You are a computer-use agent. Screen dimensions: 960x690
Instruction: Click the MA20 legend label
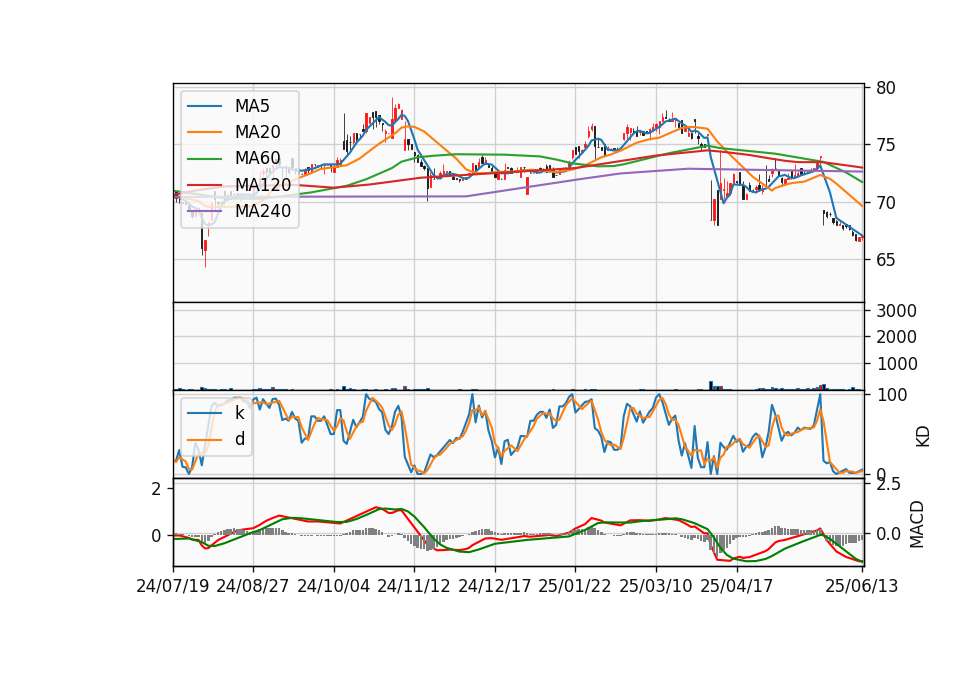257,132
